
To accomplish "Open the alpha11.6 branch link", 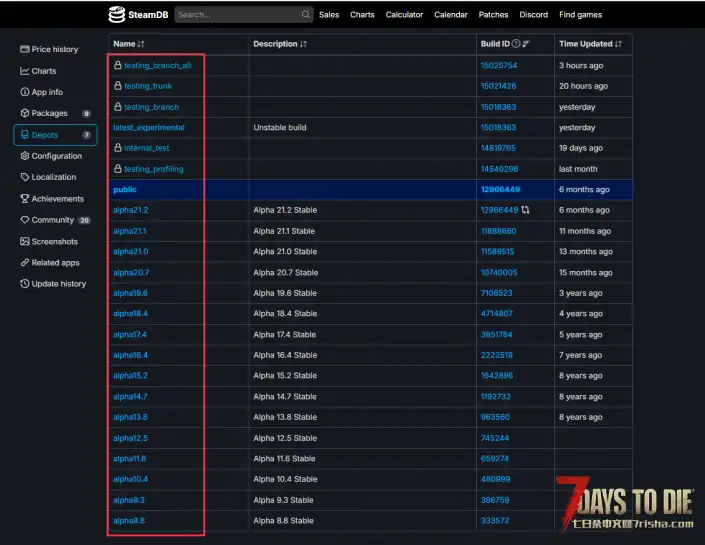I will tap(129, 459).
